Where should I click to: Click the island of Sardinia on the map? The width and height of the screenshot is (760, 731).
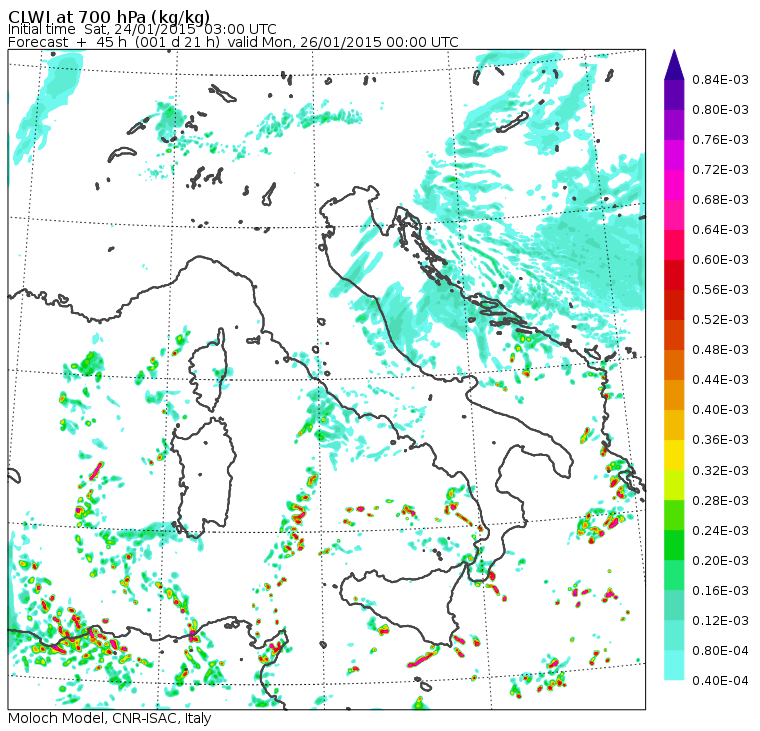coord(203,477)
